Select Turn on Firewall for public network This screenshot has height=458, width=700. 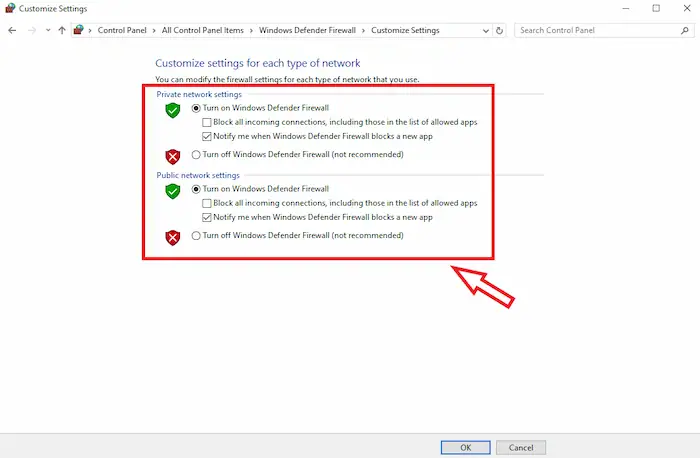coord(196,189)
